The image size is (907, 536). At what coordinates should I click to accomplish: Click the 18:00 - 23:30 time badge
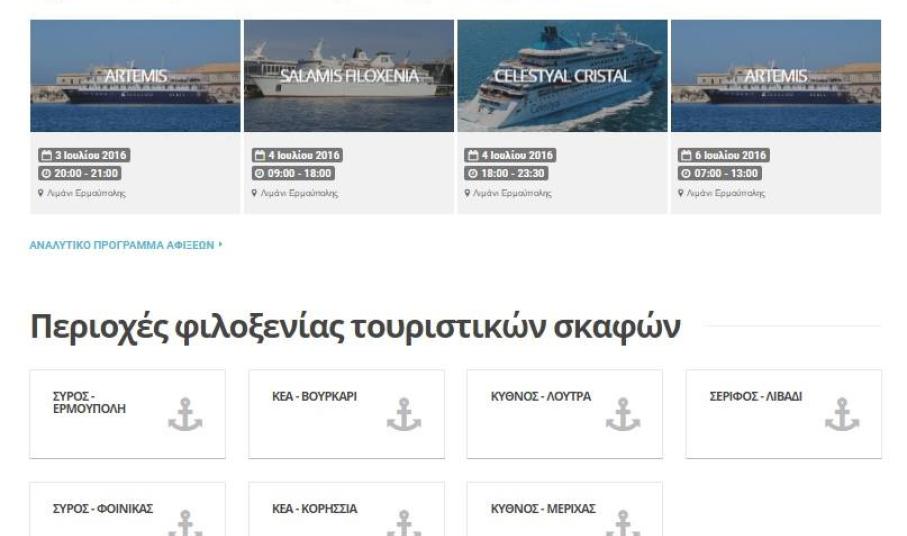tap(506, 173)
